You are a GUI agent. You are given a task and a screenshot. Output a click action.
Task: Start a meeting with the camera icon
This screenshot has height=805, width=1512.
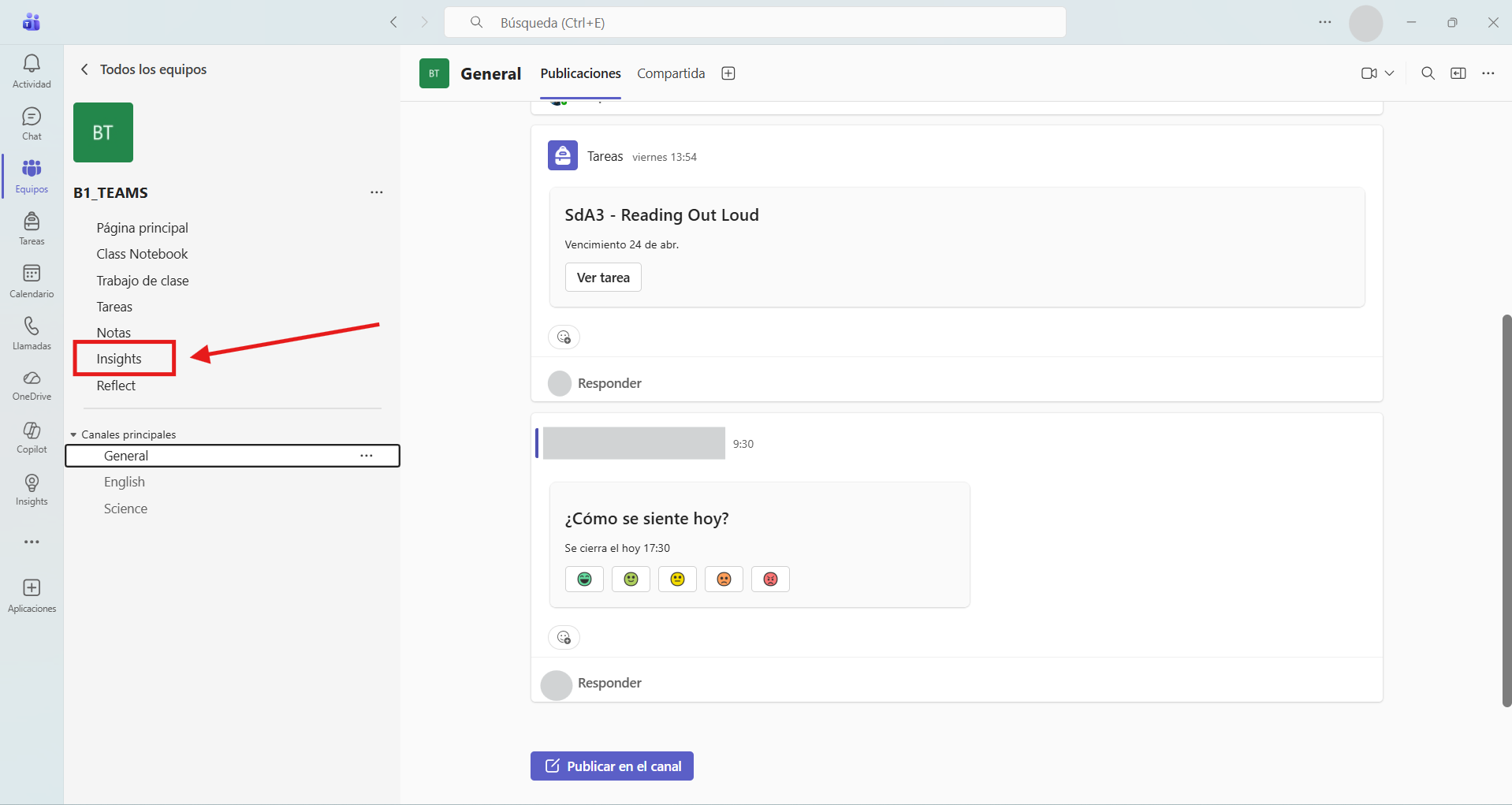[1369, 73]
